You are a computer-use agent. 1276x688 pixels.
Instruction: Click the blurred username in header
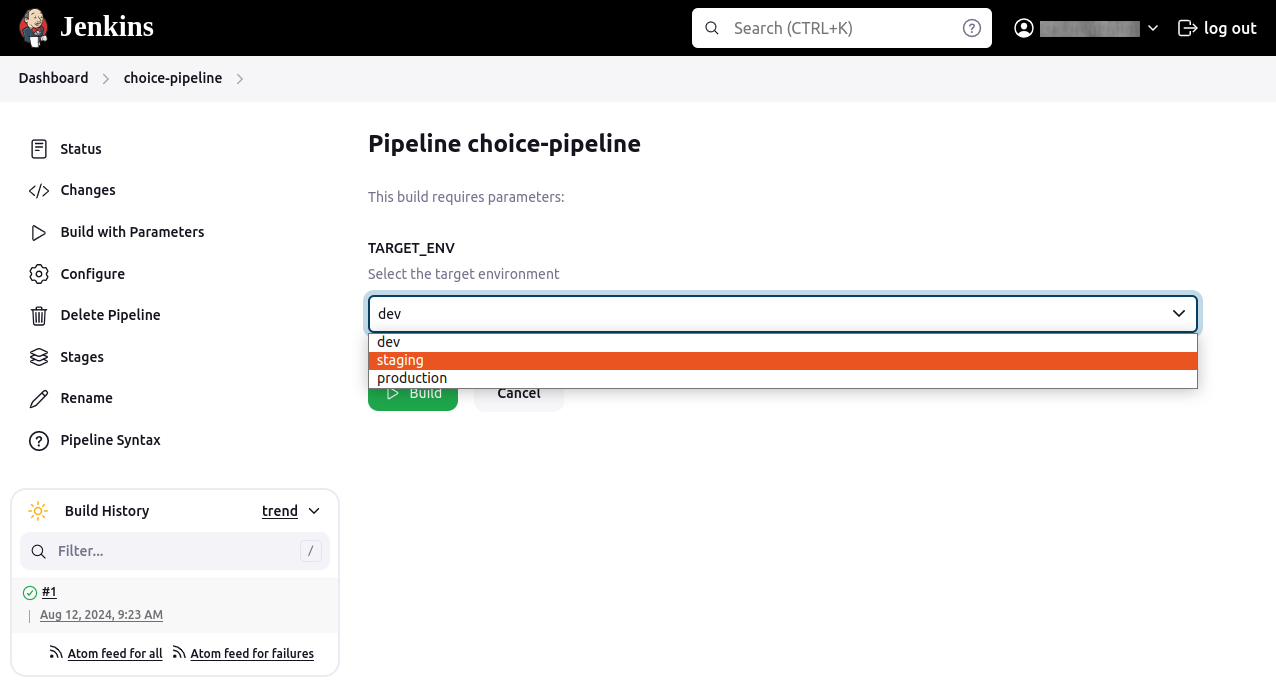[1090, 29]
